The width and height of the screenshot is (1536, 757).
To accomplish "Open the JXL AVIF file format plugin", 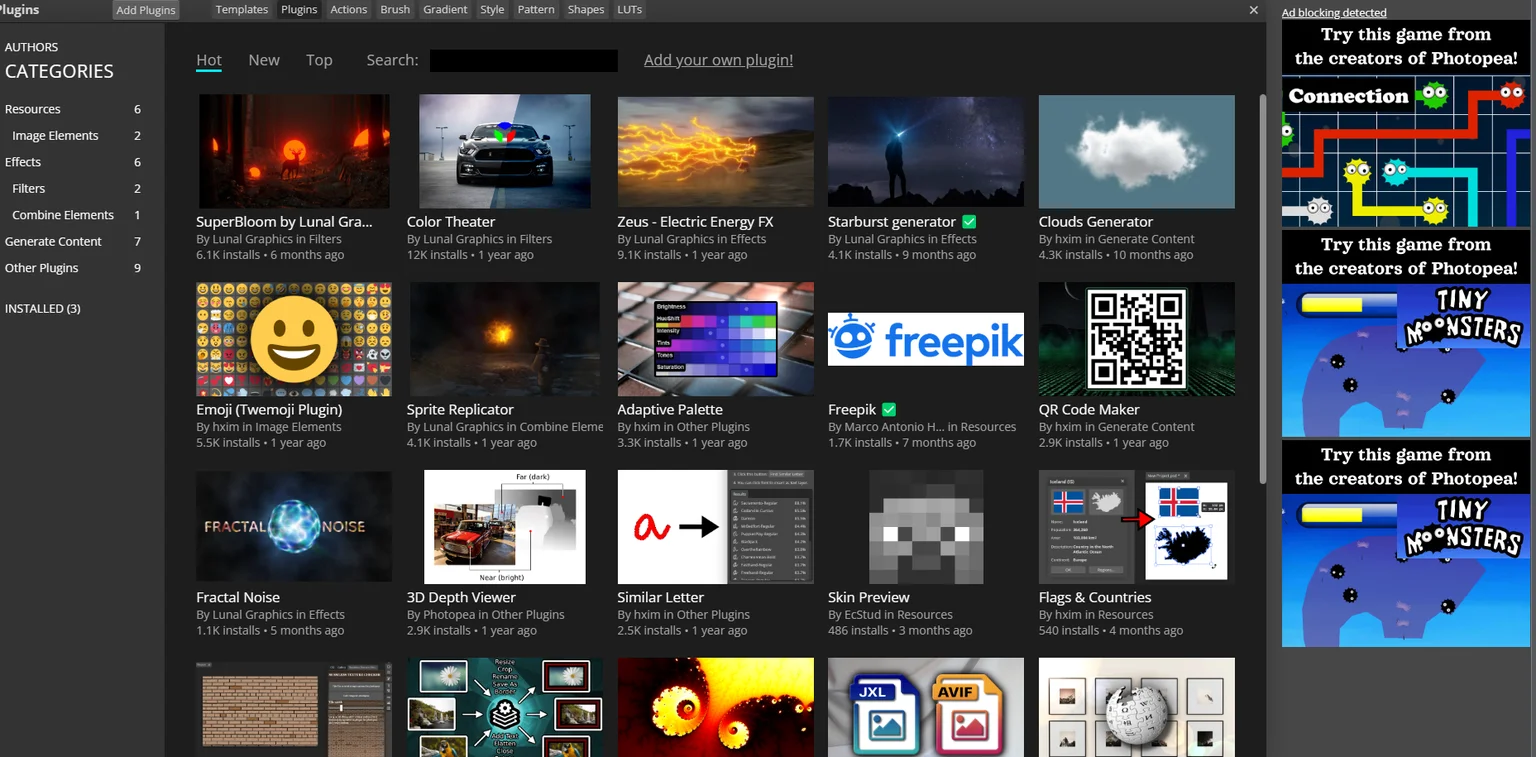I will point(926,707).
